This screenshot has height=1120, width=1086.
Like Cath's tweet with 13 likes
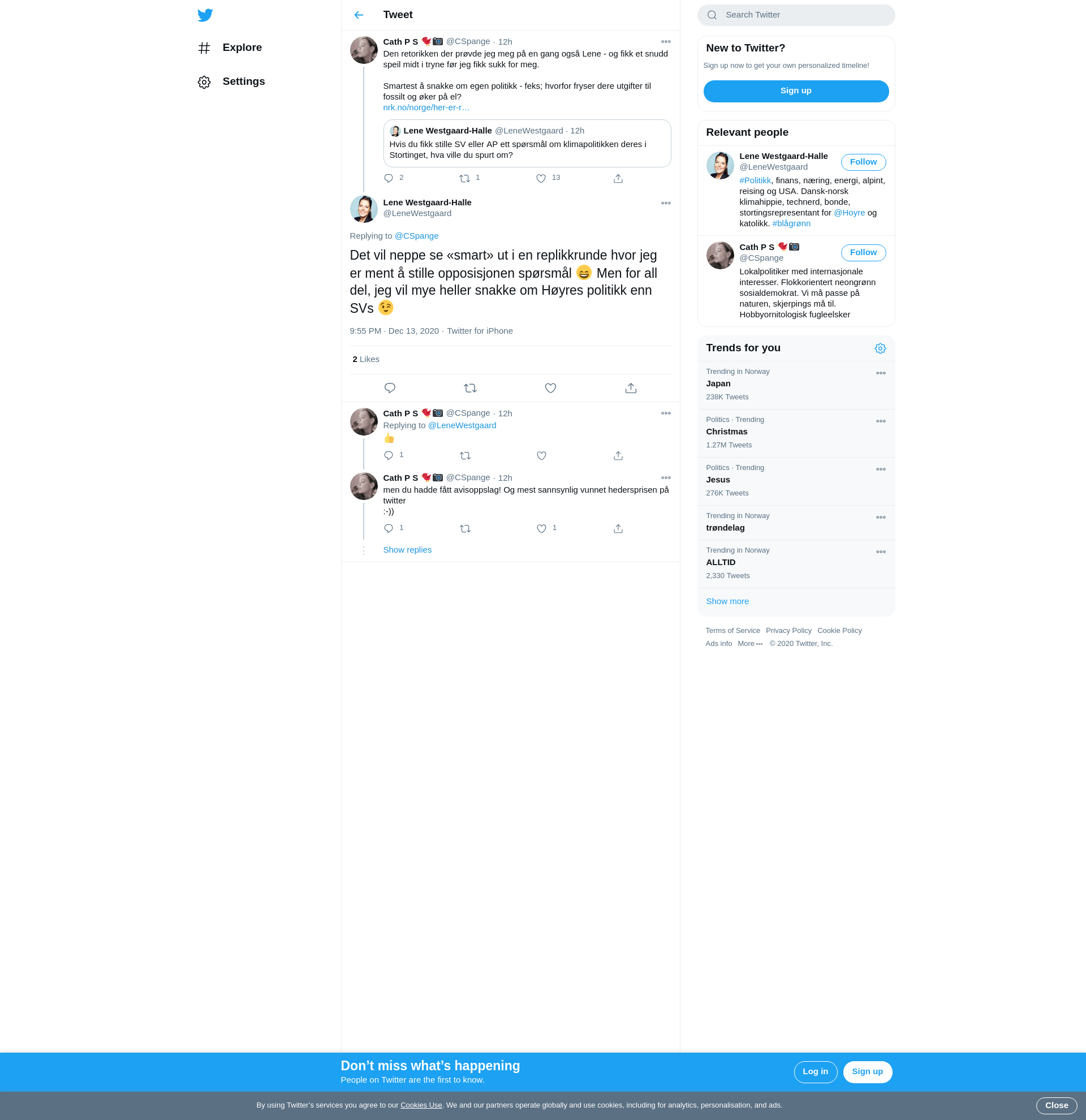pos(541,178)
